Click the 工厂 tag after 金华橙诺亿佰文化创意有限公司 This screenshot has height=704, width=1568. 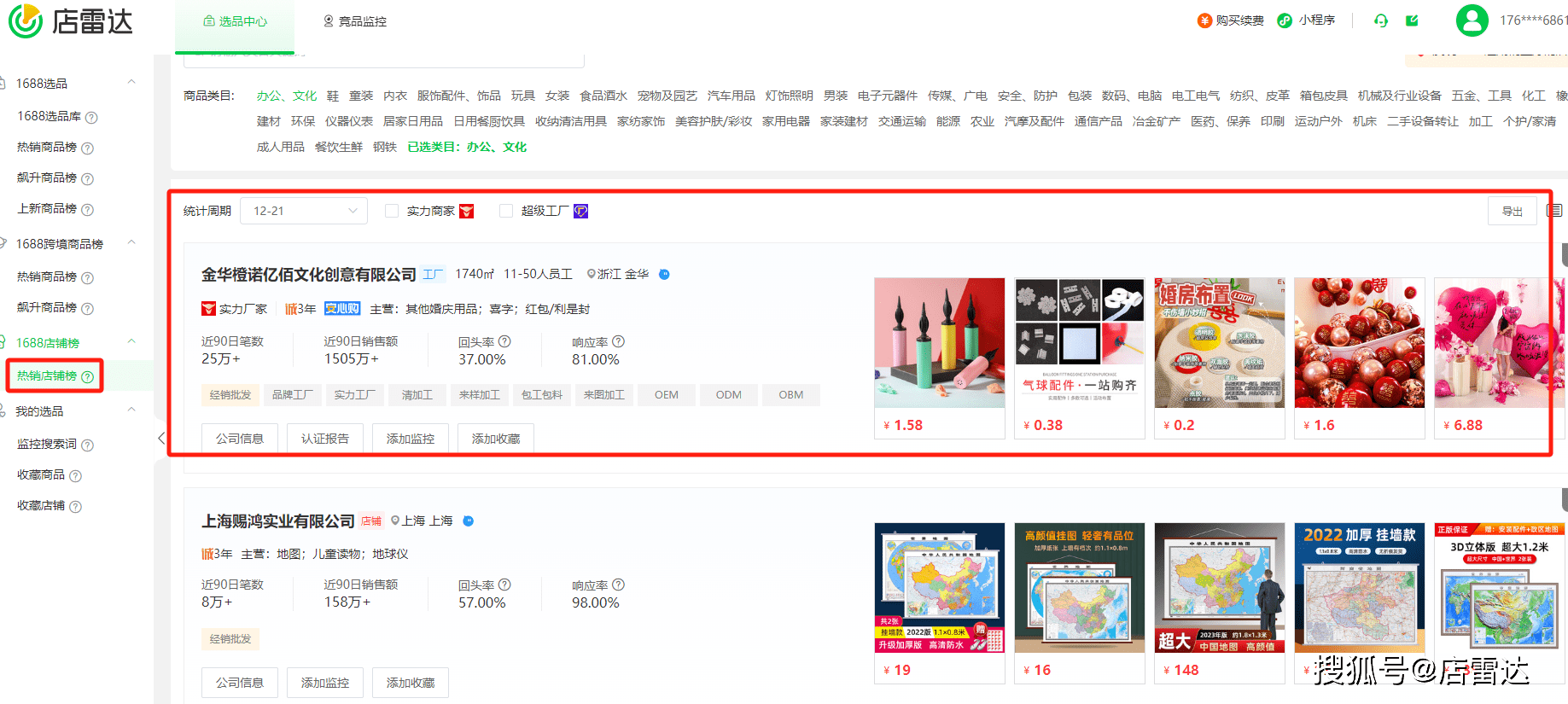coord(434,274)
